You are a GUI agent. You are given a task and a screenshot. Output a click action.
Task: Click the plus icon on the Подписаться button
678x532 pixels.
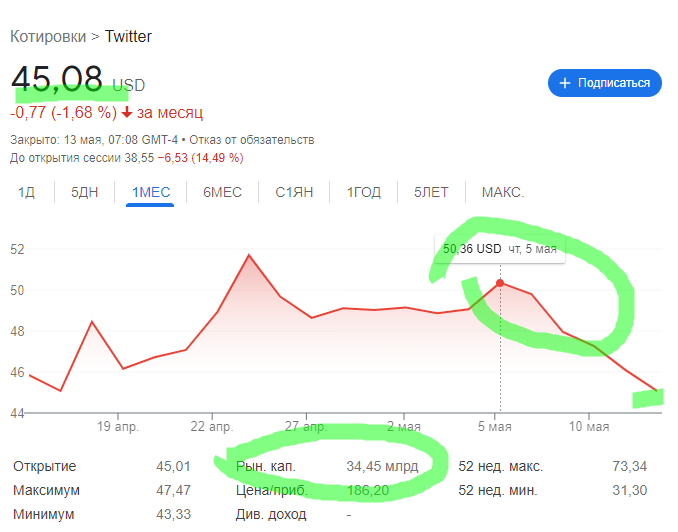click(565, 83)
